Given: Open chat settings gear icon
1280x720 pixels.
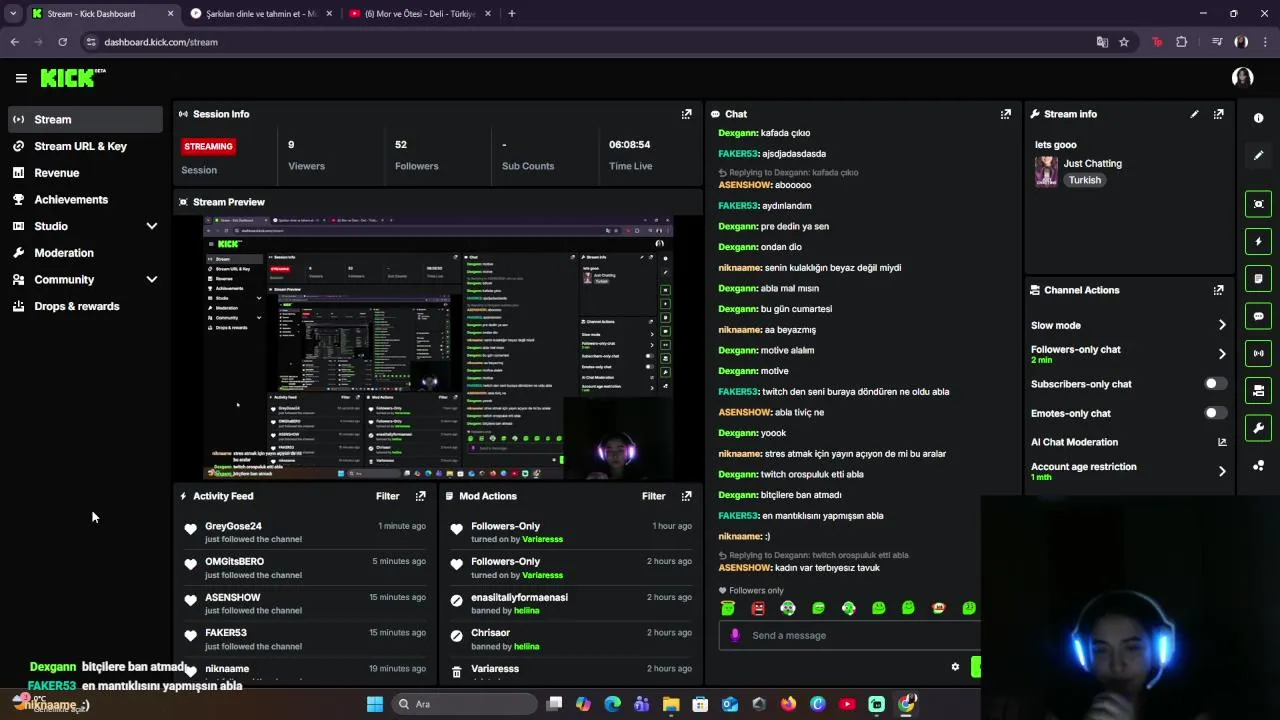Looking at the screenshot, I should click(x=955, y=667).
